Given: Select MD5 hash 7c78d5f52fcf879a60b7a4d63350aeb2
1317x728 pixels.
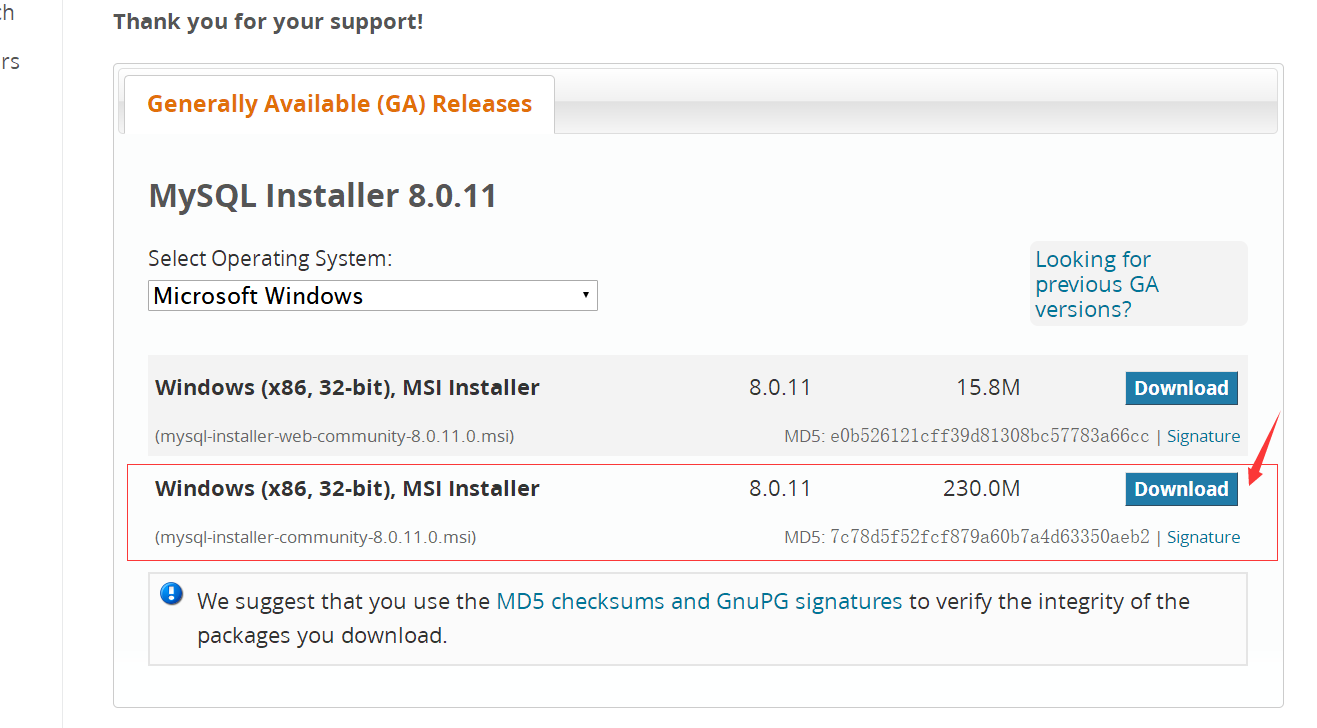Looking at the screenshot, I should 990,537.
